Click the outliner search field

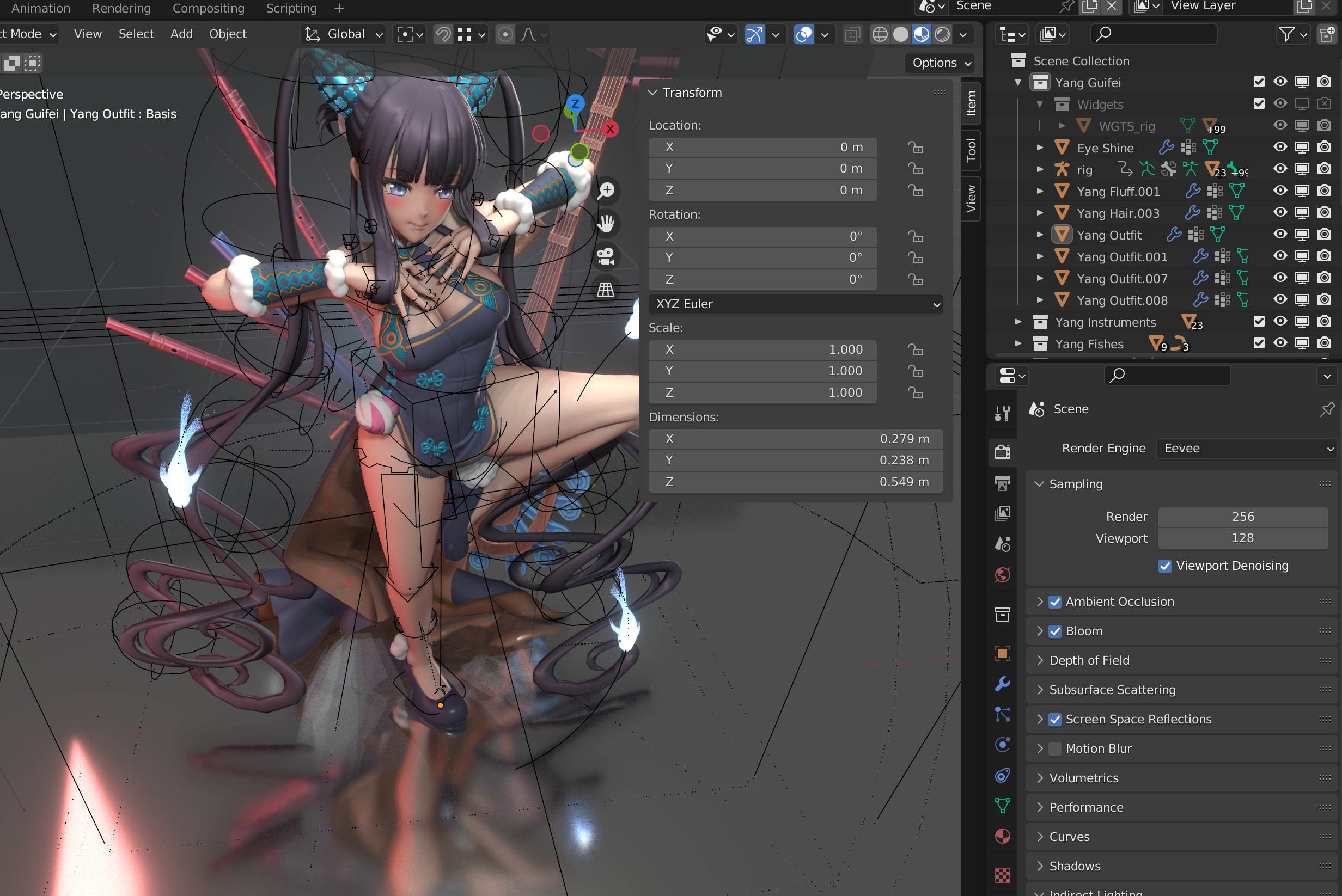[1154, 35]
